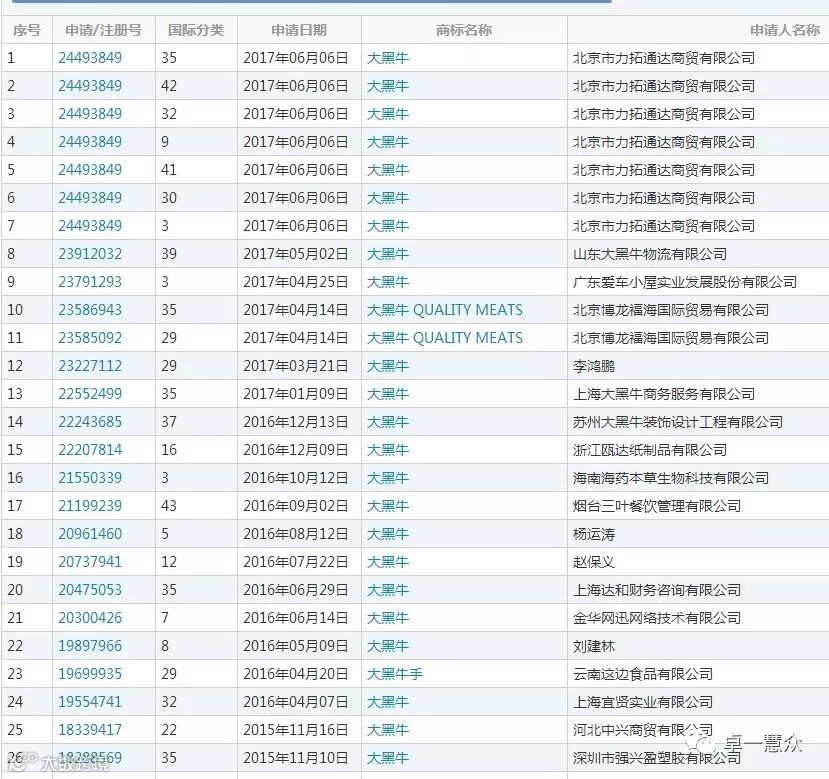Open registration number 22207814

coord(90,450)
